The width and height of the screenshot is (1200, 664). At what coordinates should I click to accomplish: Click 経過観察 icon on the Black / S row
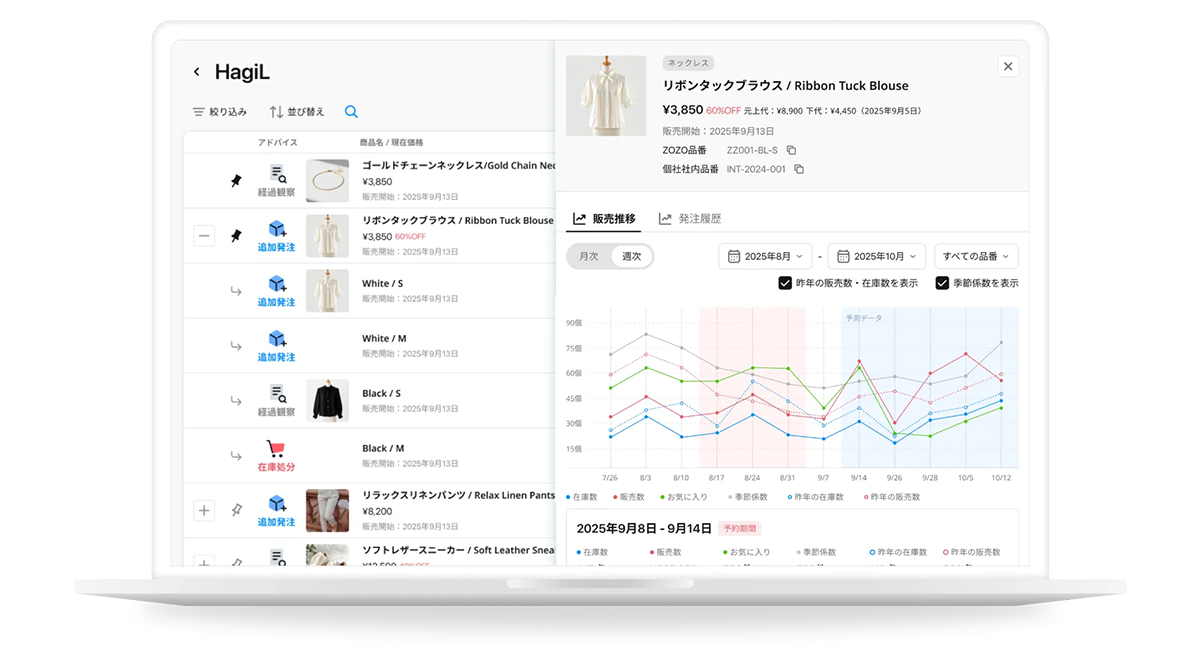[277, 401]
